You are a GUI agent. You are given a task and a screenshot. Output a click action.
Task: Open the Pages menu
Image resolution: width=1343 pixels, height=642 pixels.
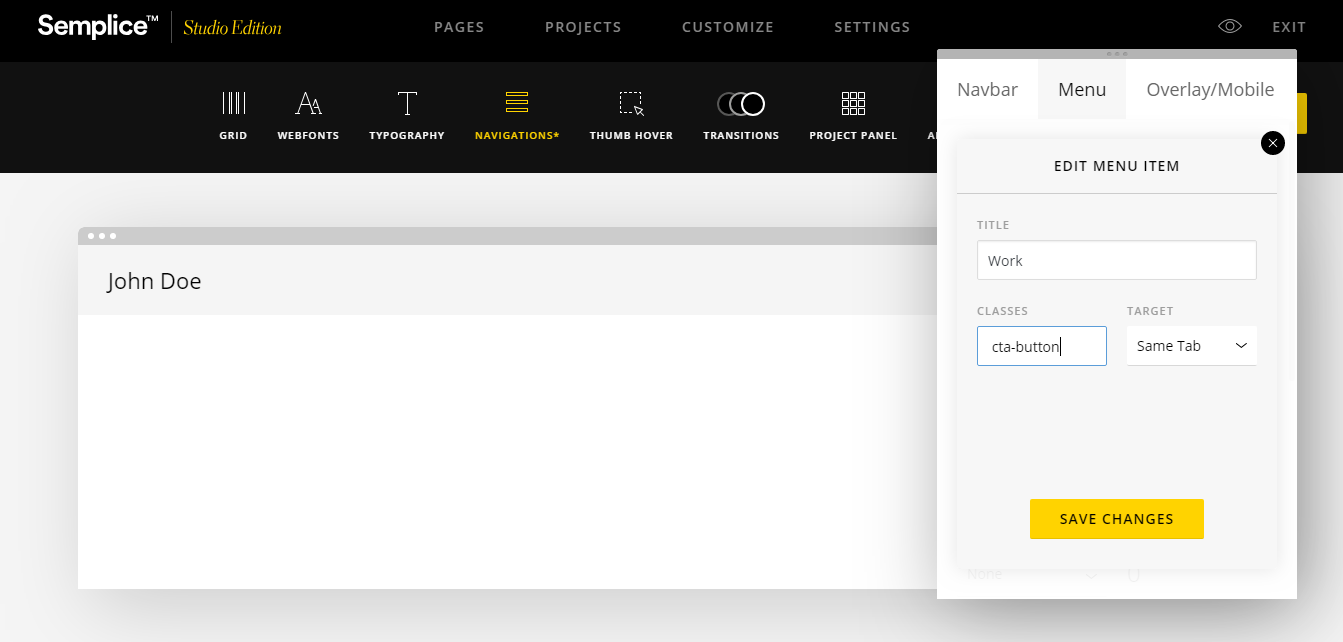pyautogui.click(x=459, y=27)
